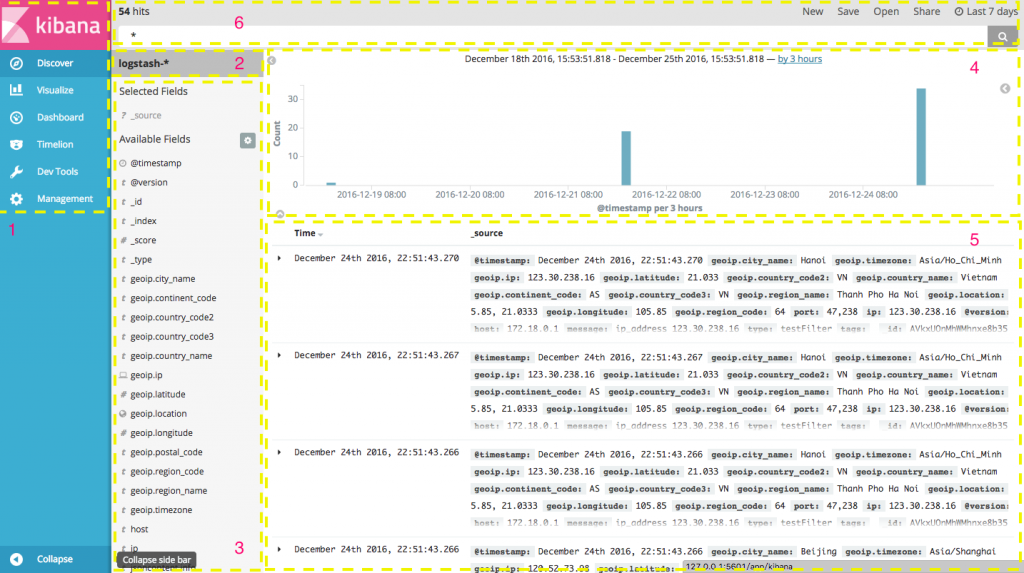Click the _score number type icon
The height and width of the screenshot is (573, 1024).
click(x=123, y=240)
